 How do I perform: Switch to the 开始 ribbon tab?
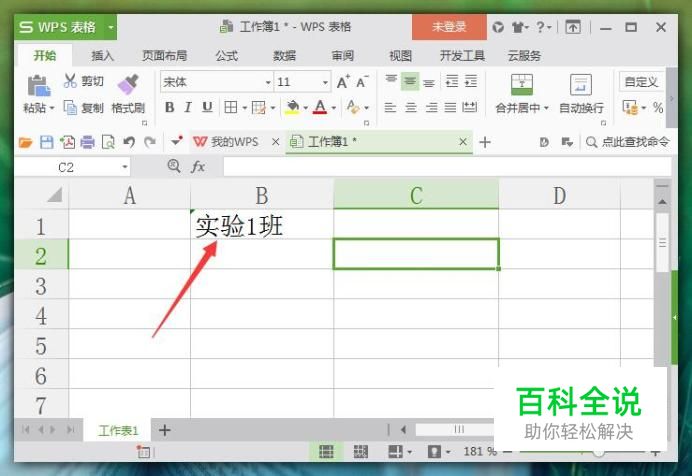coord(45,56)
